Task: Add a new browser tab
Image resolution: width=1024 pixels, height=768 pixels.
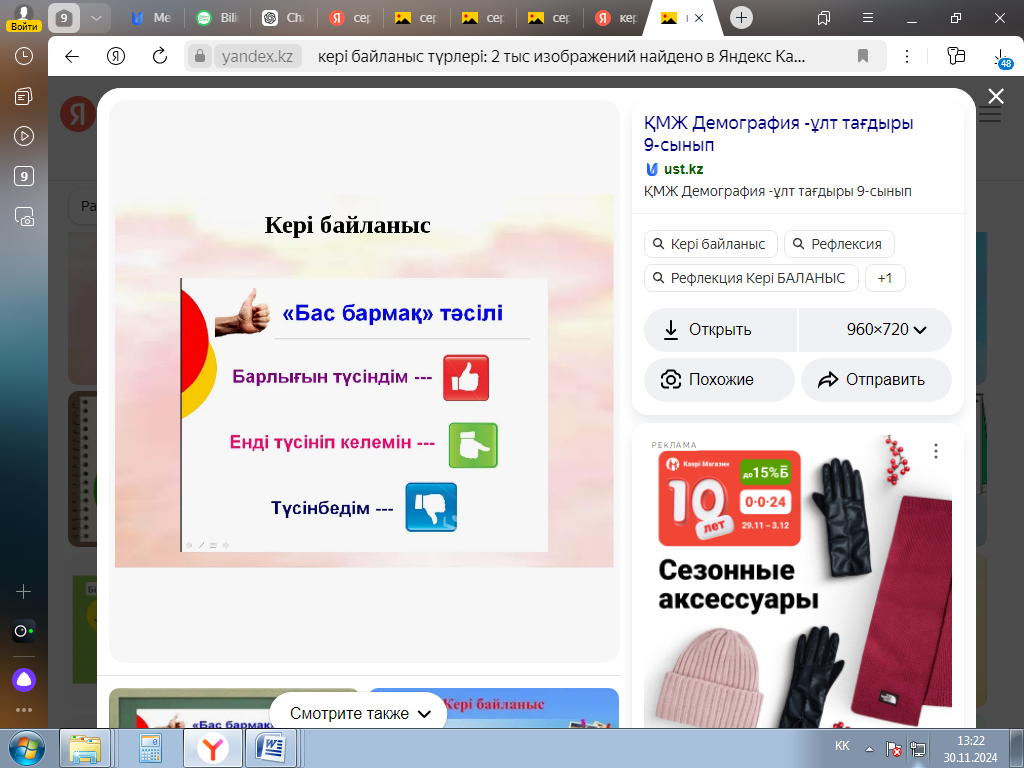Action: pos(741,18)
